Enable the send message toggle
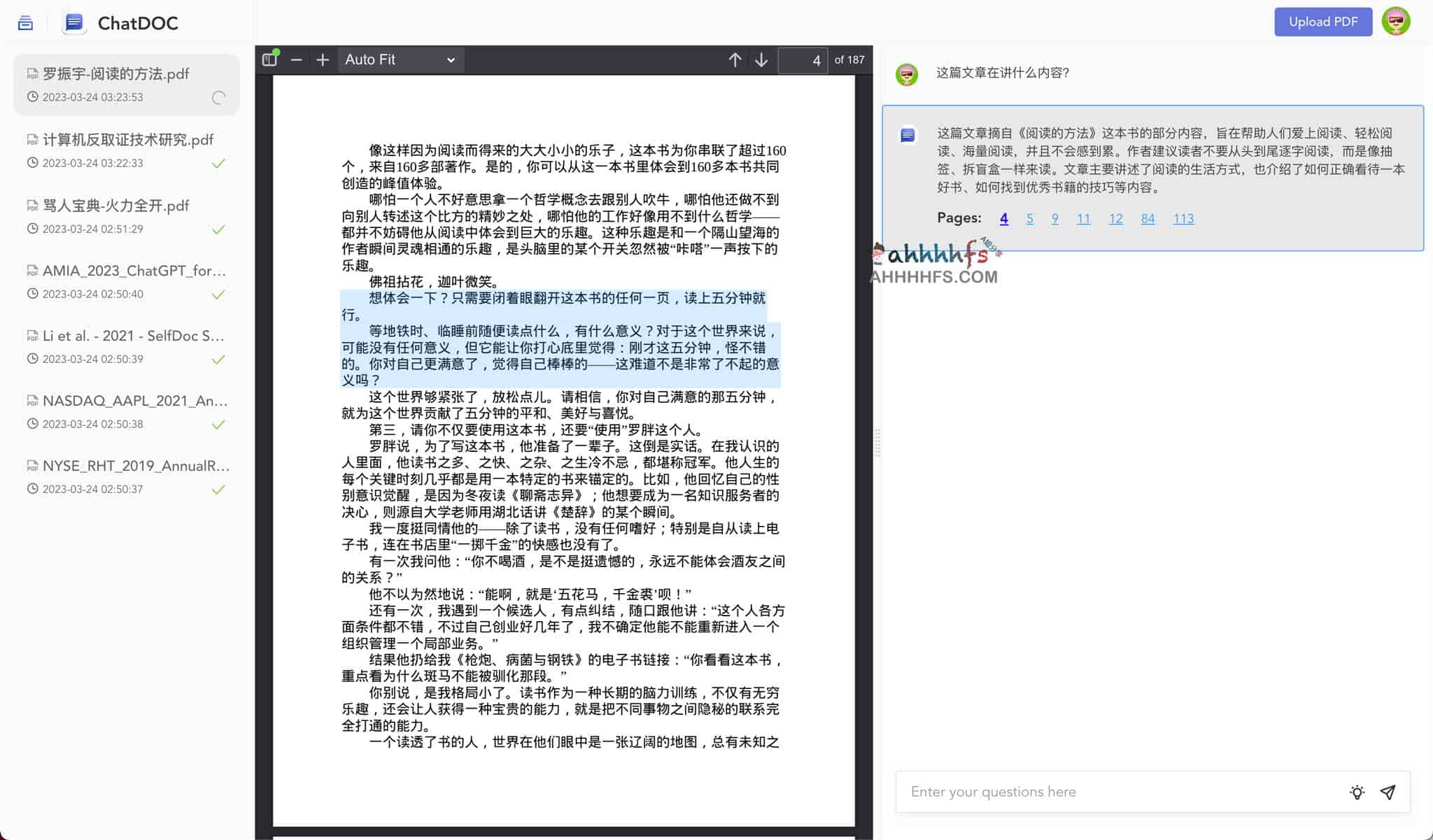This screenshot has height=840, width=1433. pyautogui.click(x=1390, y=791)
